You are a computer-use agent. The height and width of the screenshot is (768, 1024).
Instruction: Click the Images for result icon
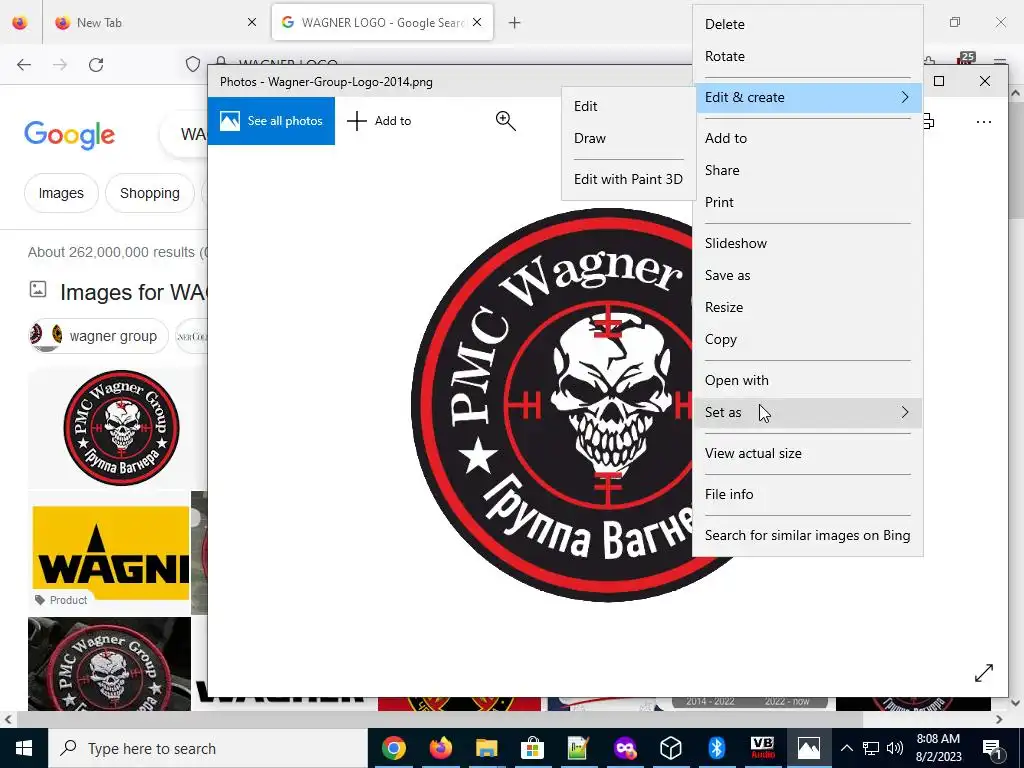tap(38, 289)
